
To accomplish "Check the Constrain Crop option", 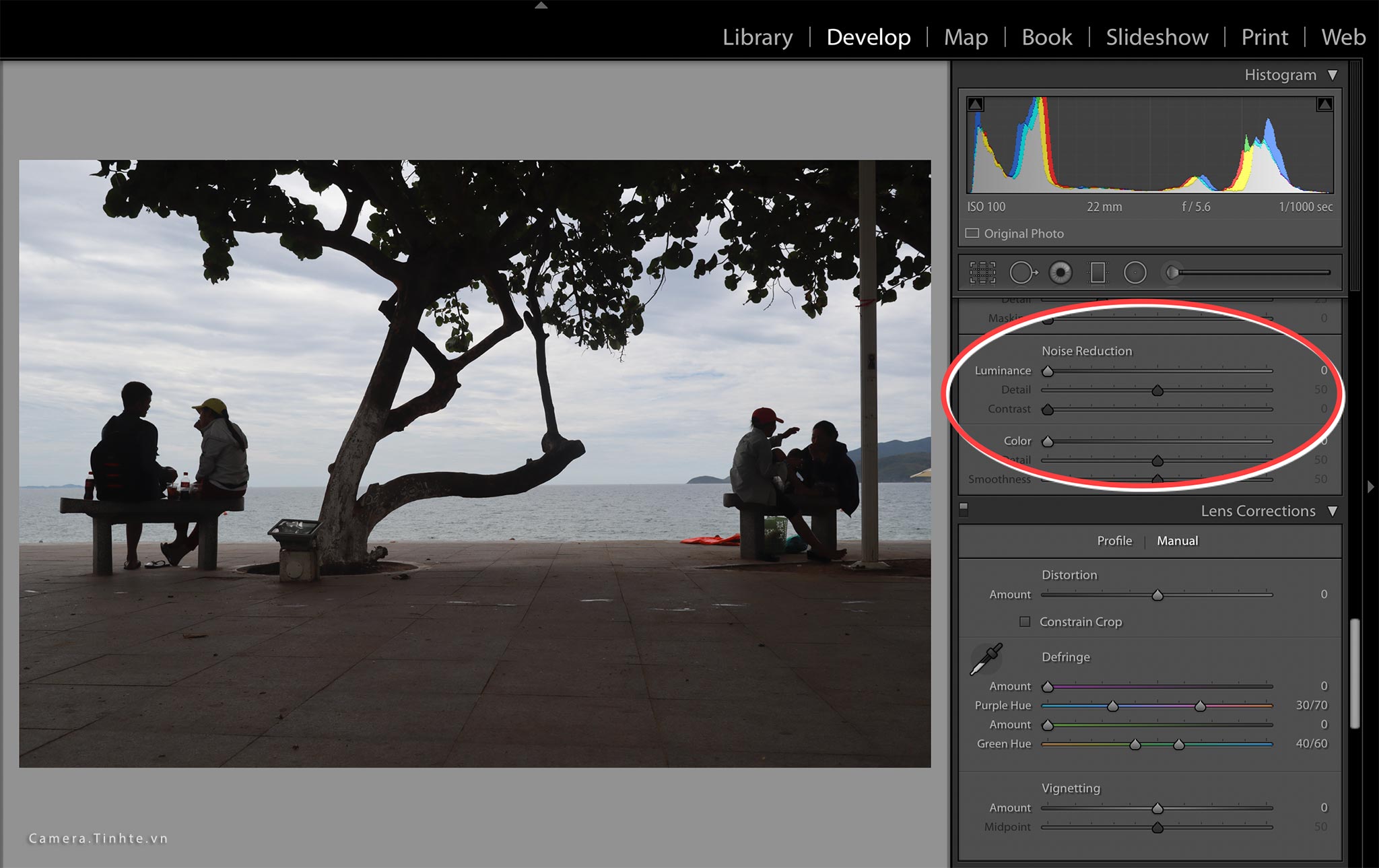I will (1025, 622).
